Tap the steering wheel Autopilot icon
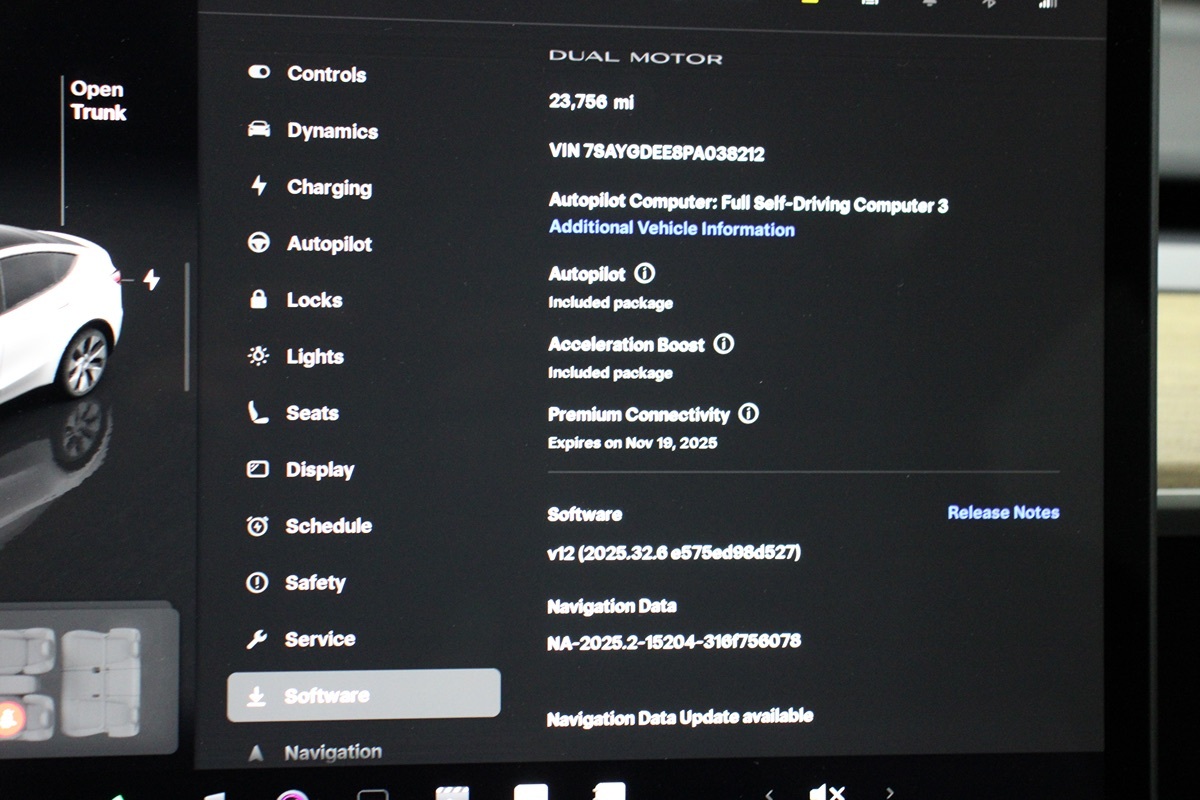This screenshot has width=1200, height=800. (x=258, y=243)
